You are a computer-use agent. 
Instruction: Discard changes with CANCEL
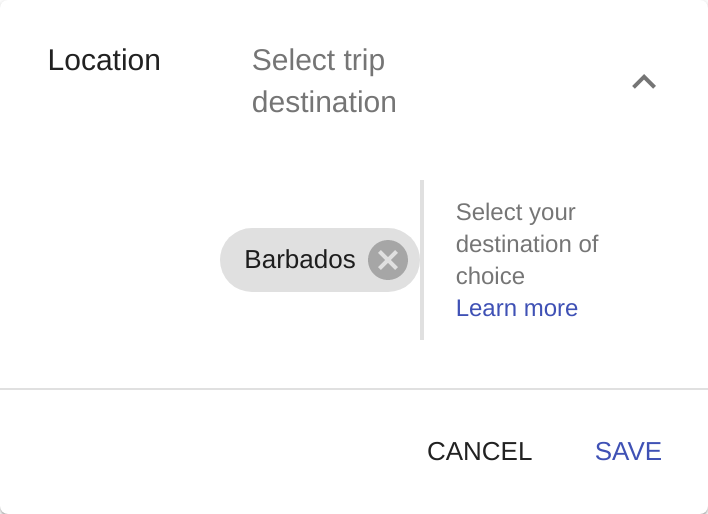click(x=479, y=451)
